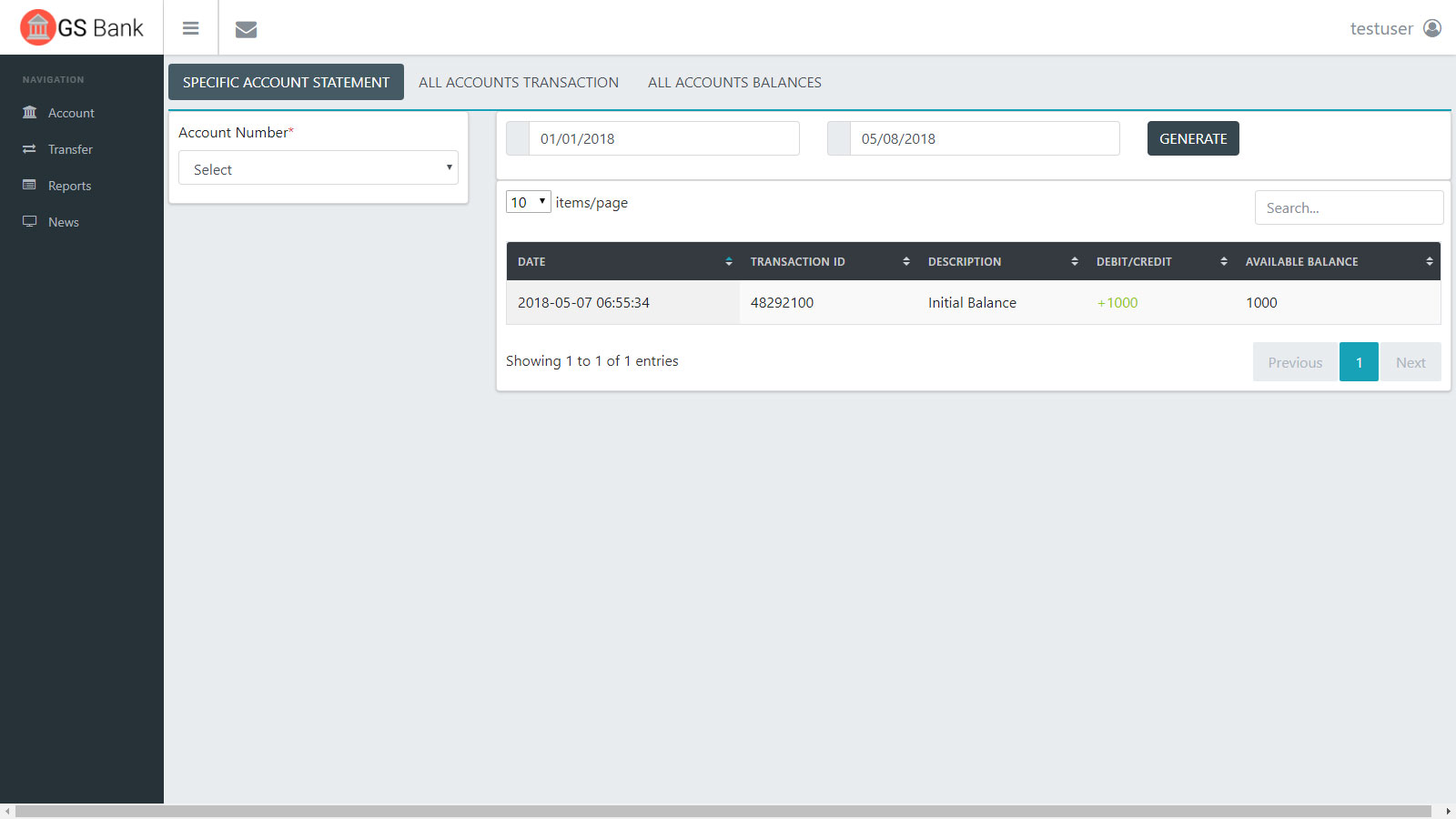
Task: Click the horizontal scrollbar at bottom
Action: [723, 811]
